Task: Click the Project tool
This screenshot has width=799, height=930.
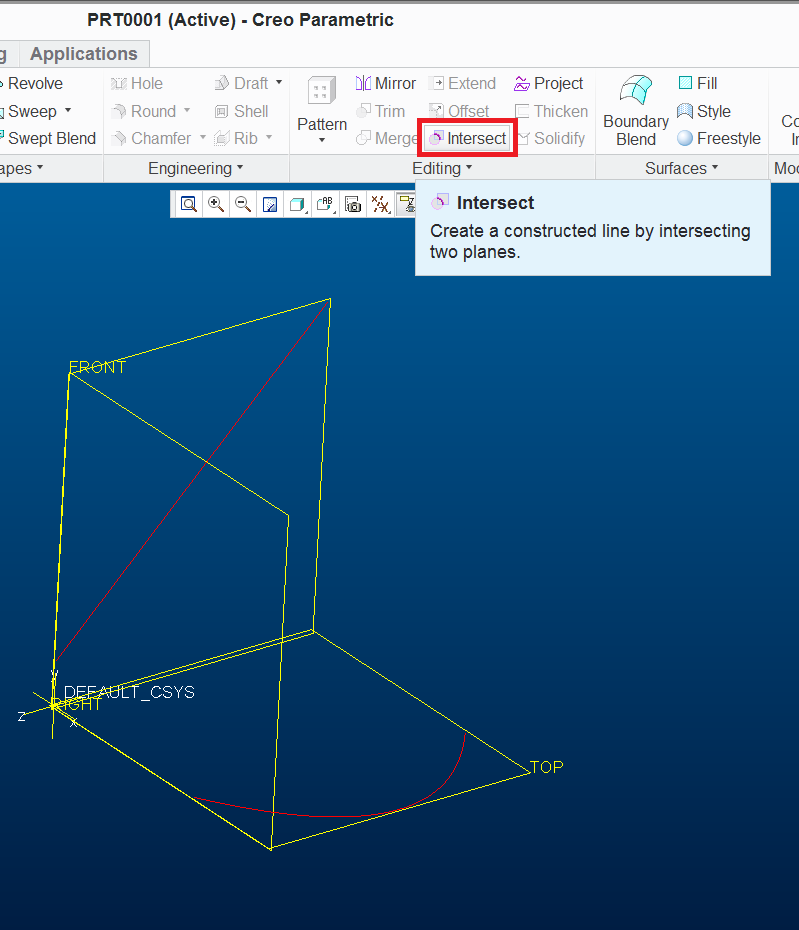Action: (x=549, y=84)
